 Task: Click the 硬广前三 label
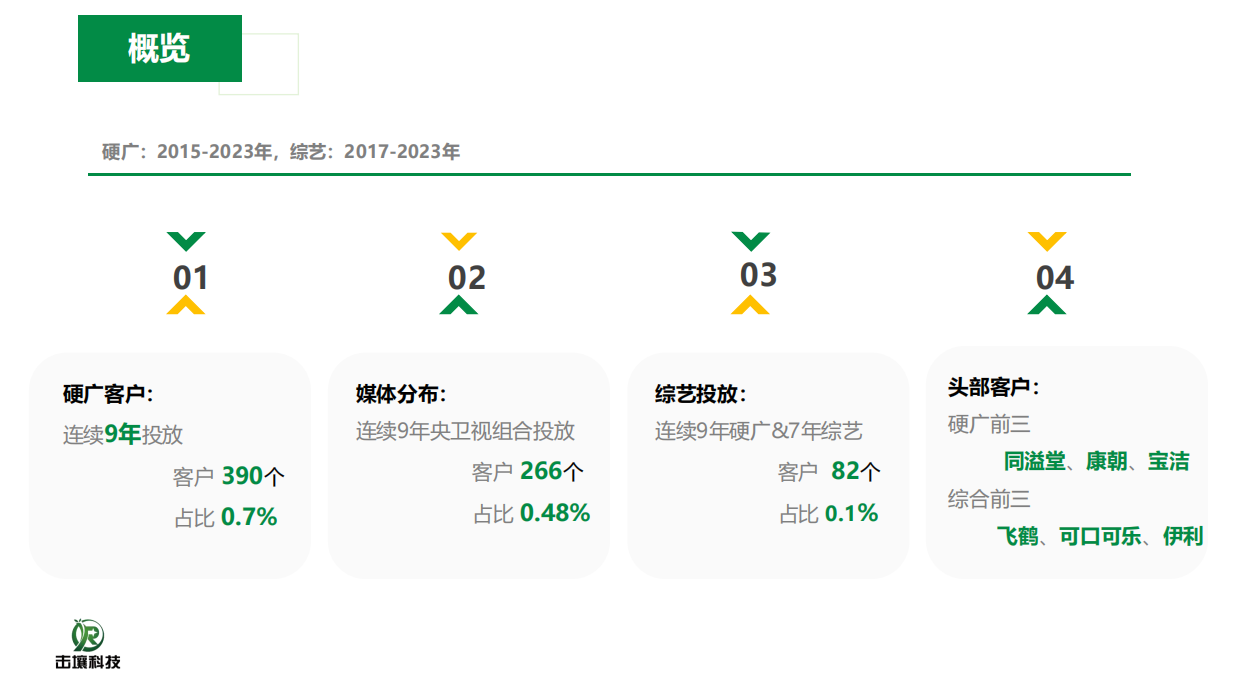click(x=989, y=425)
